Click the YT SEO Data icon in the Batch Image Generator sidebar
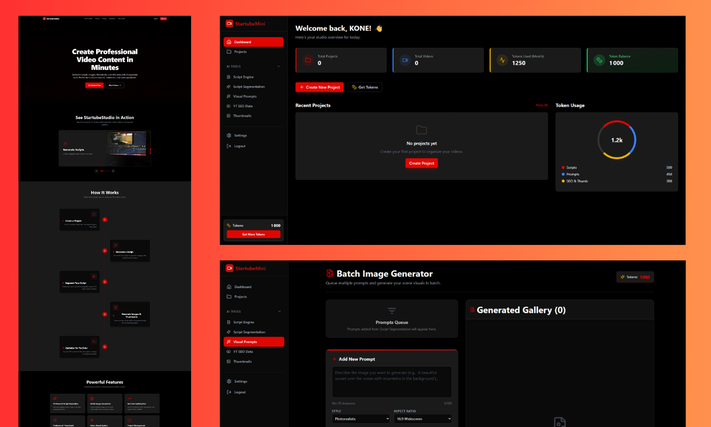Screen dimensions: 711x427 point(229,352)
